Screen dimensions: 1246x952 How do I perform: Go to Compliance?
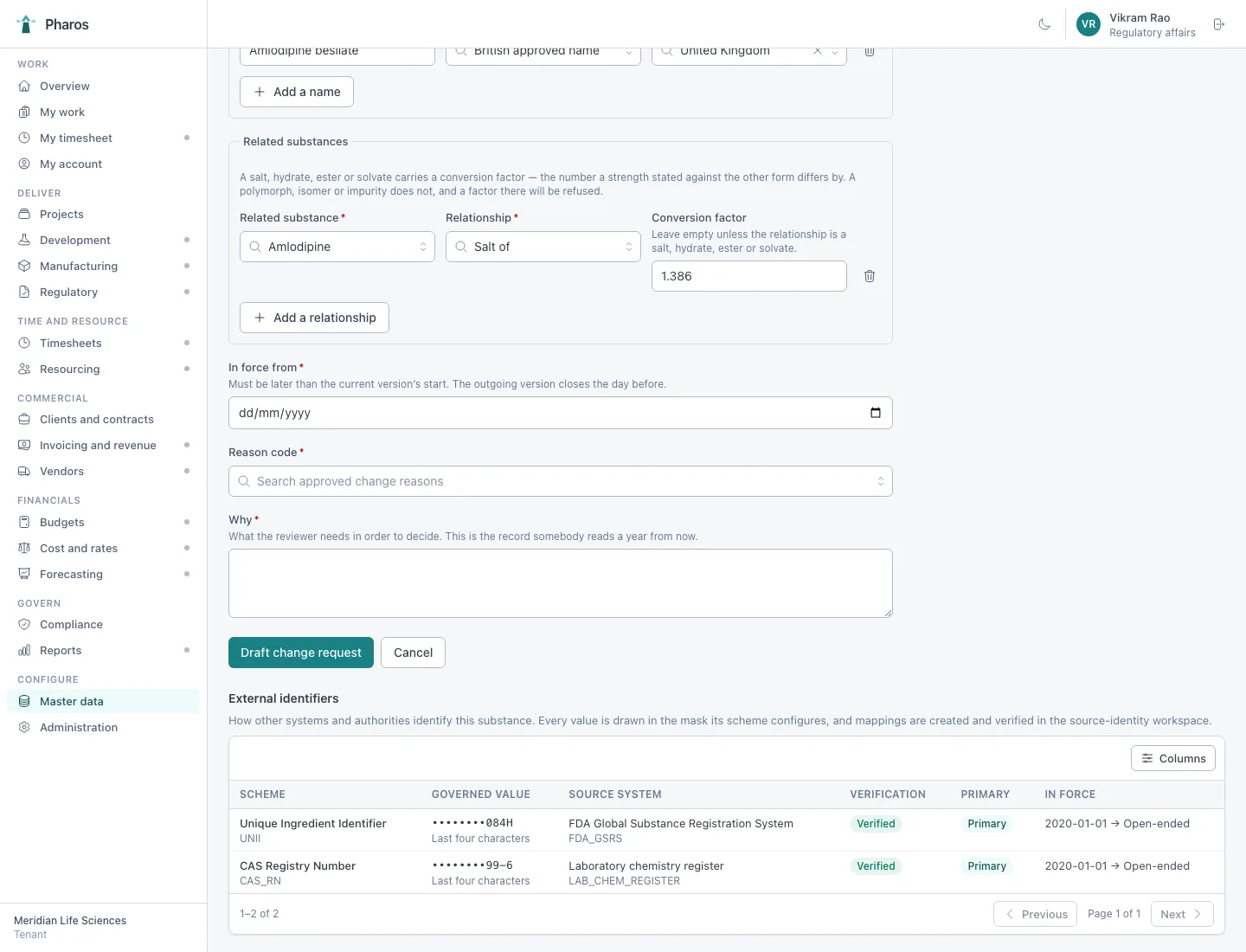click(x=104, y=624)
